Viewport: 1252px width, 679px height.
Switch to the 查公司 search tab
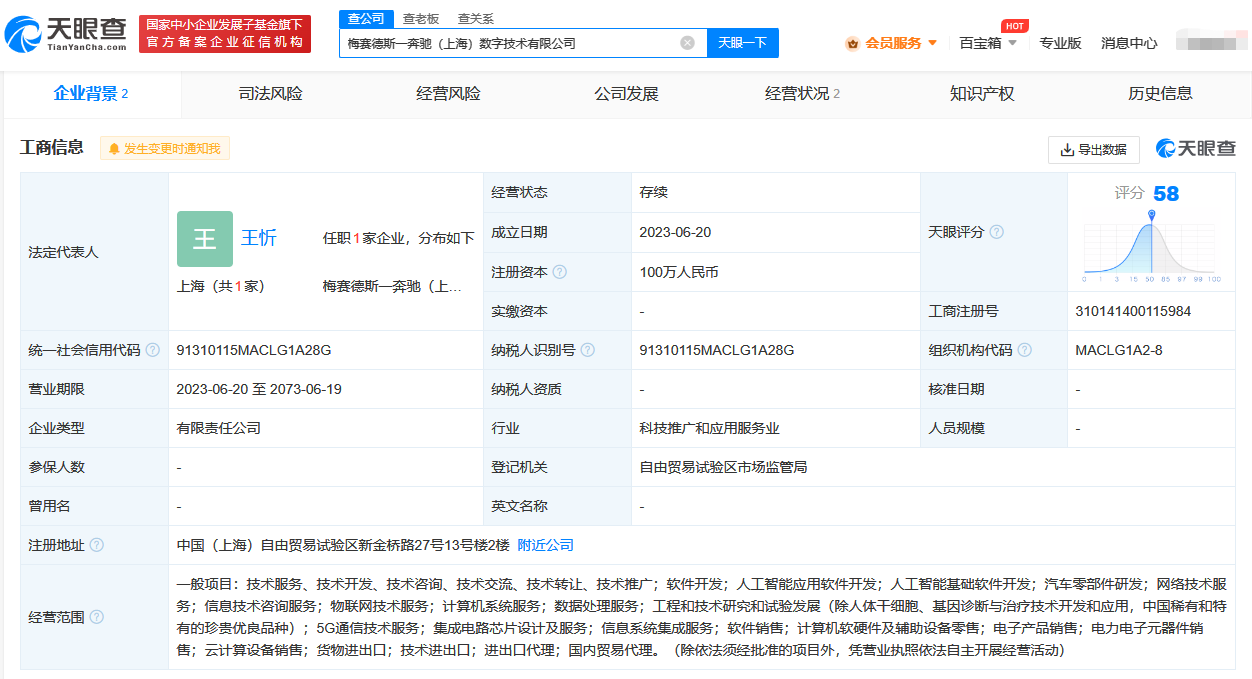click(366, 18)
